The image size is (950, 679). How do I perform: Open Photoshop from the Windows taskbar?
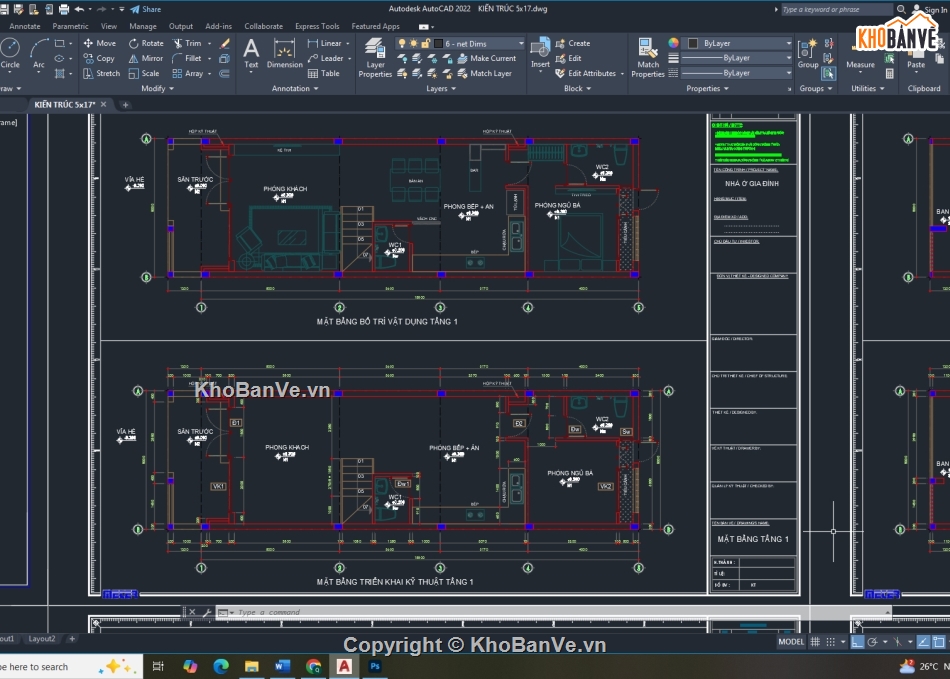pos(375,666)
